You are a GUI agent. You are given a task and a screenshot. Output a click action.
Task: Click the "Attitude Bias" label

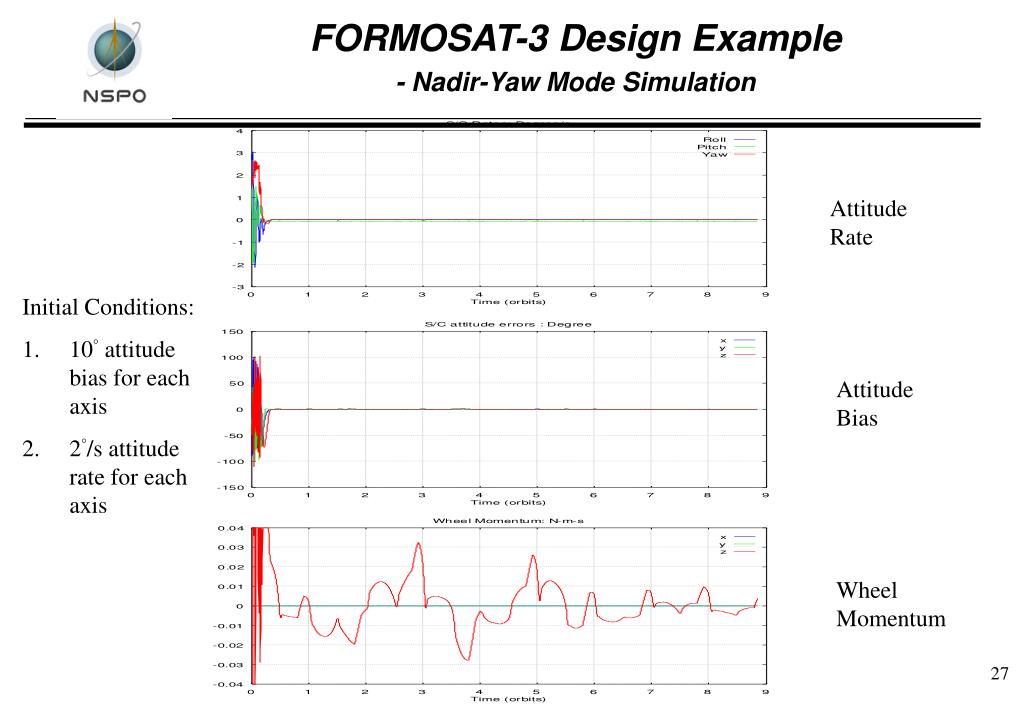pos(874,403)
